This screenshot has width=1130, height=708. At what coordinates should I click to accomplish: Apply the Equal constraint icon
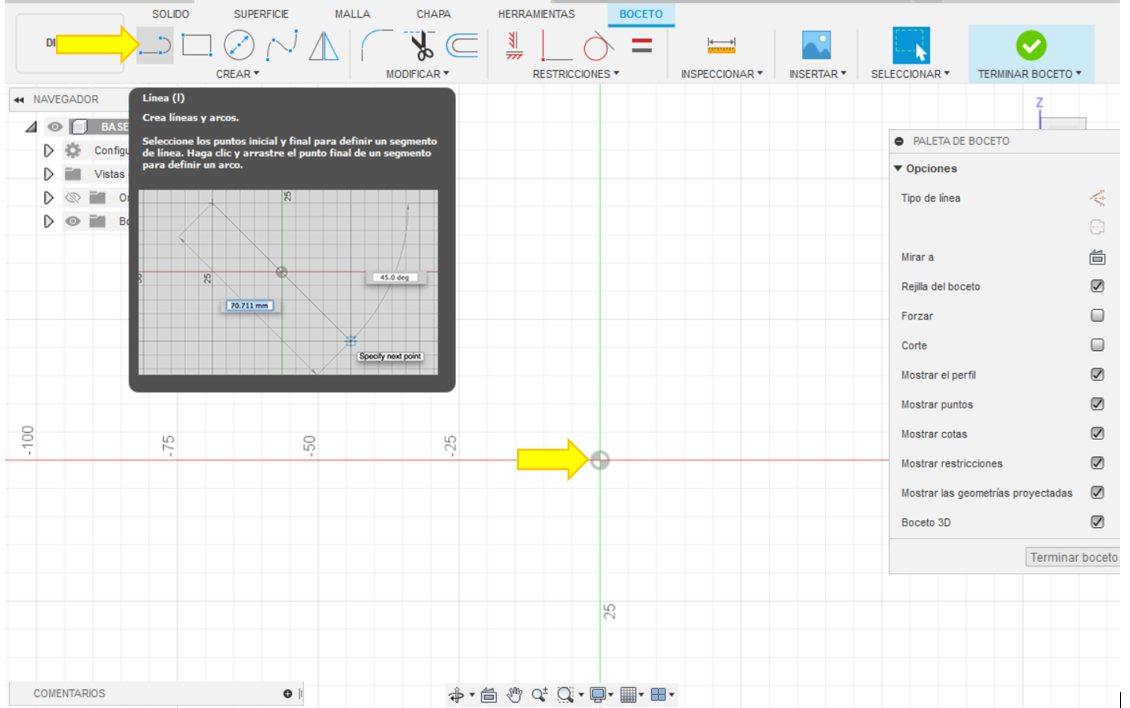pyautogui.click(x=641, y=45)
